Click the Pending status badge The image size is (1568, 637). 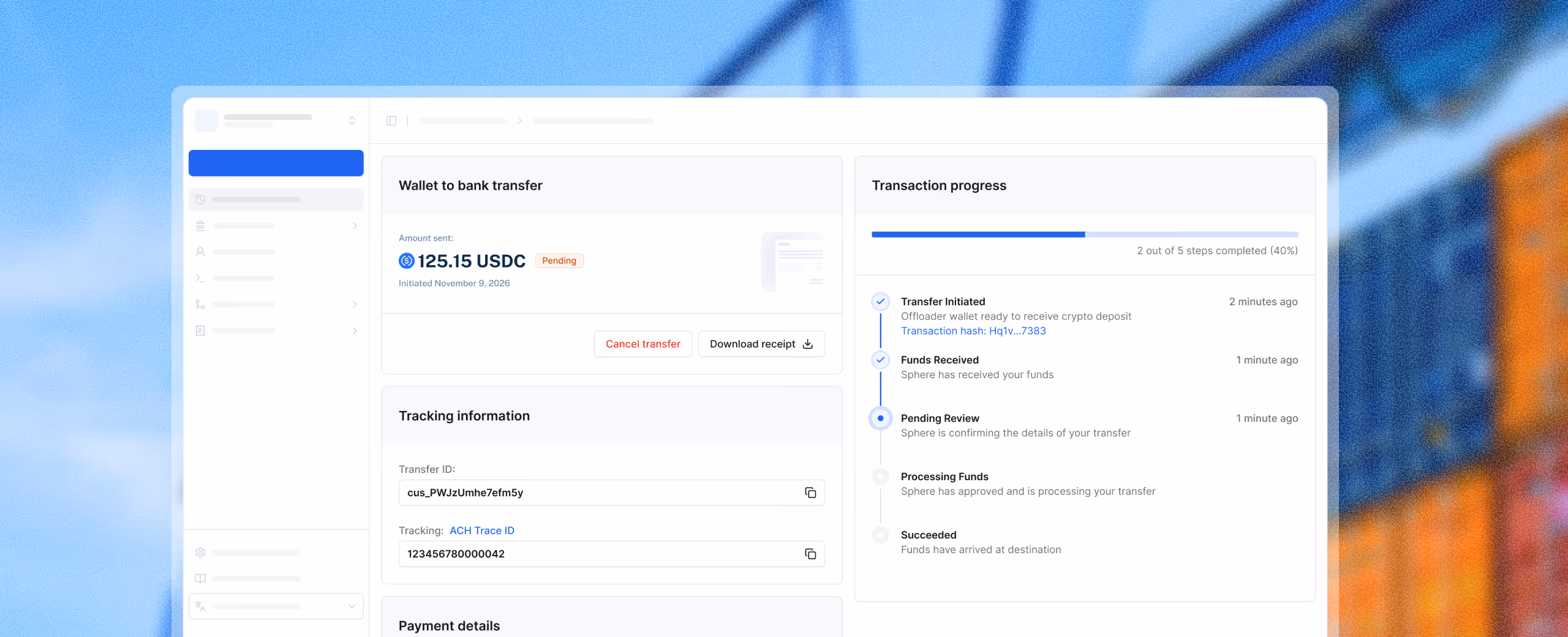(559, 261)
